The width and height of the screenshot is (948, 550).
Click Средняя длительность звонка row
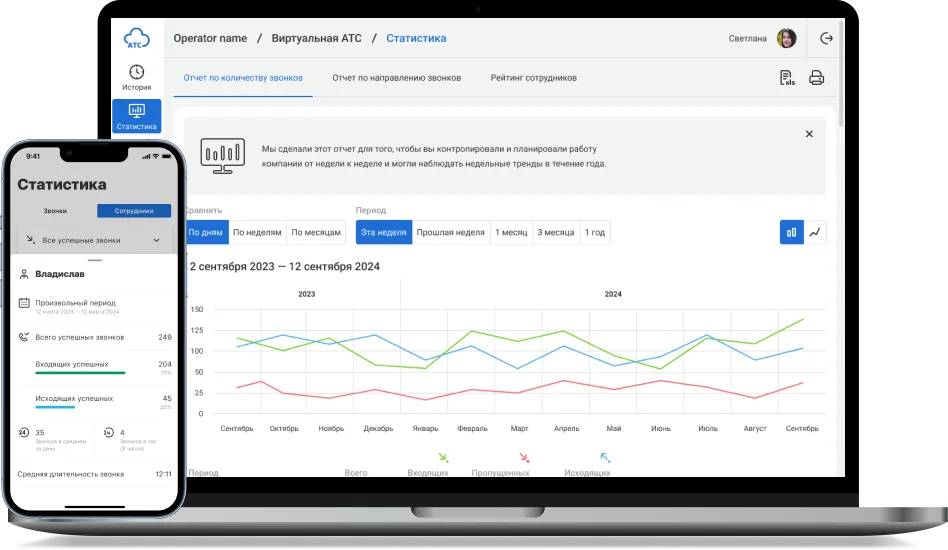pos(94,474)
